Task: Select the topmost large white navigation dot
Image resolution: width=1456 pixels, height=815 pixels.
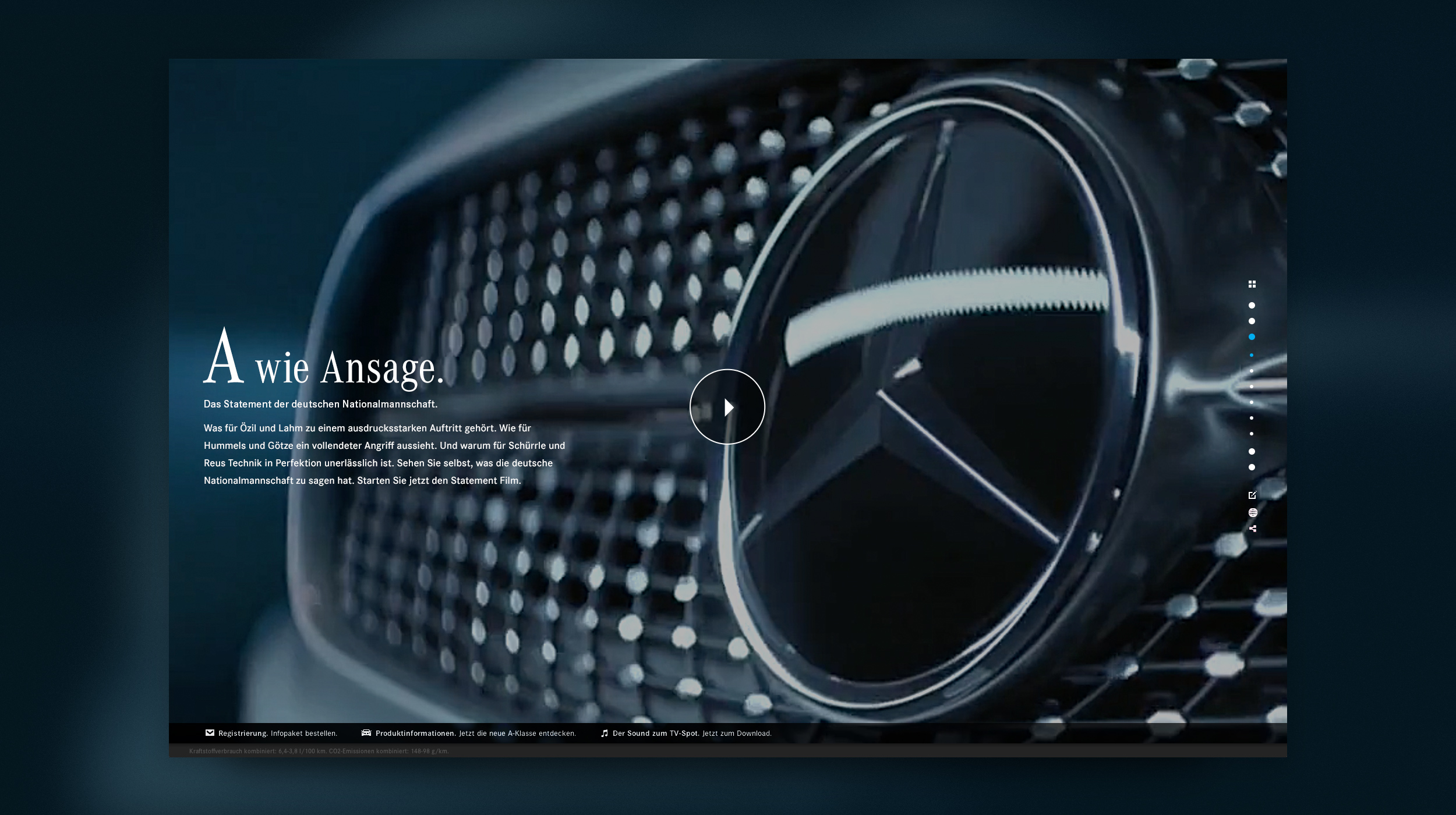Action: point(1252,306)
